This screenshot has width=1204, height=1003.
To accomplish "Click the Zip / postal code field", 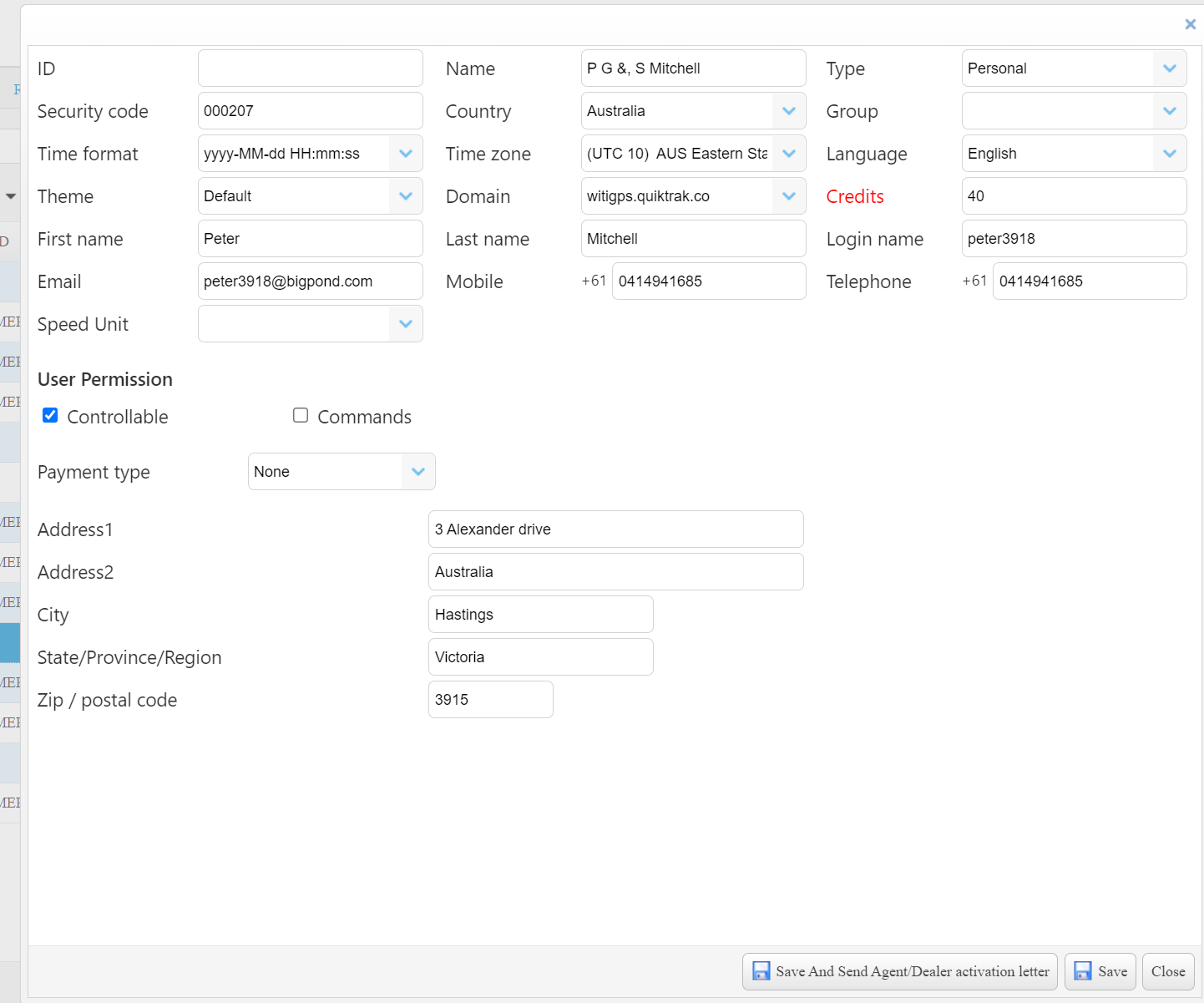I will (490, 700).
